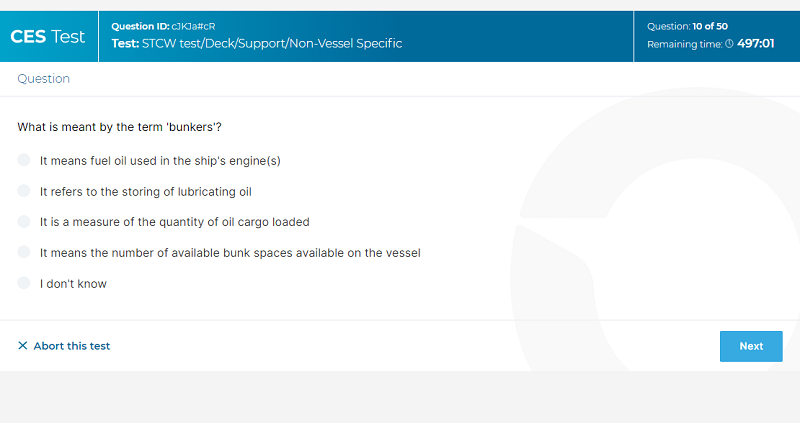Image resolution: width=800 pixels, height=423 pixels.
Task: Click the "I don't know" answer label
Action: tap(73, 284)
